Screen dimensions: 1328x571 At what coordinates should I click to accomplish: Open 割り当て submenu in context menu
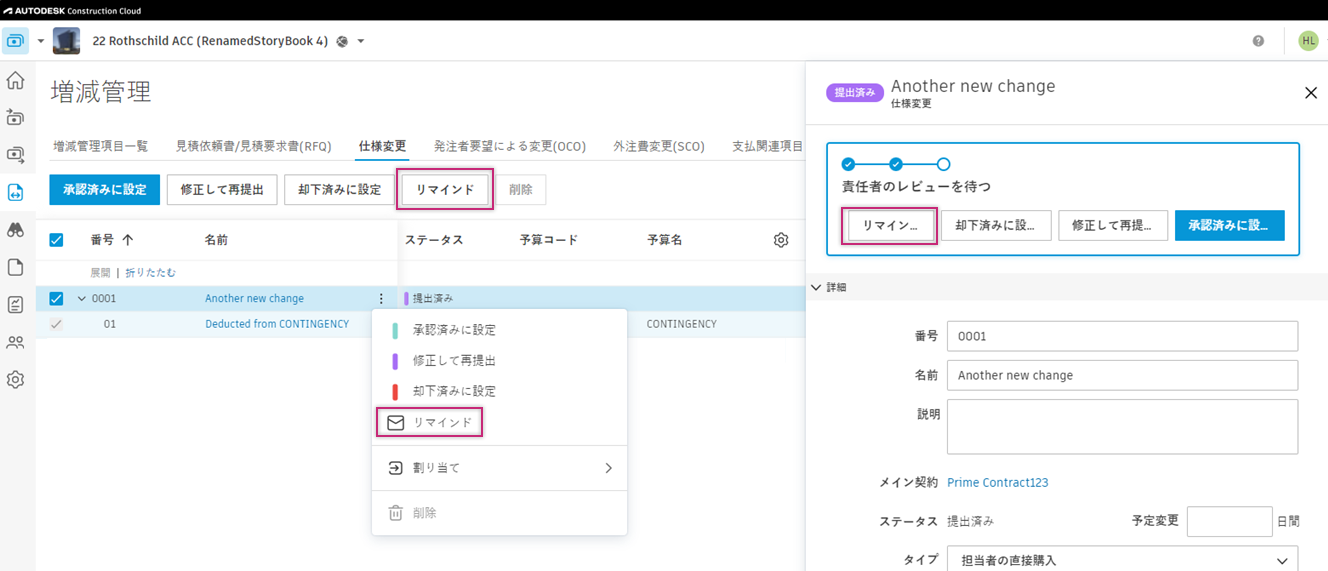pos(499,468)
